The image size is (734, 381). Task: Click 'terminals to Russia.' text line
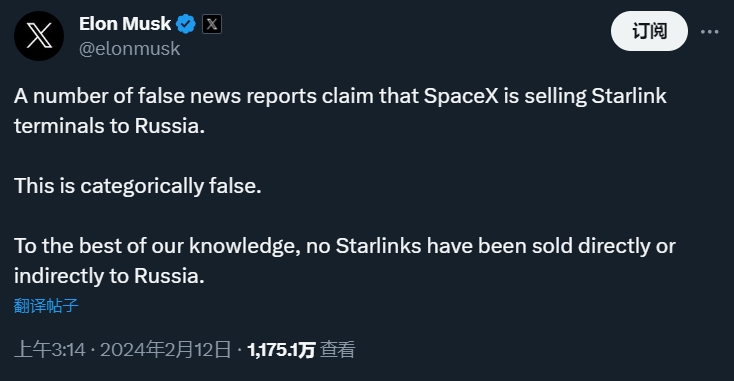tap(110, 126)
